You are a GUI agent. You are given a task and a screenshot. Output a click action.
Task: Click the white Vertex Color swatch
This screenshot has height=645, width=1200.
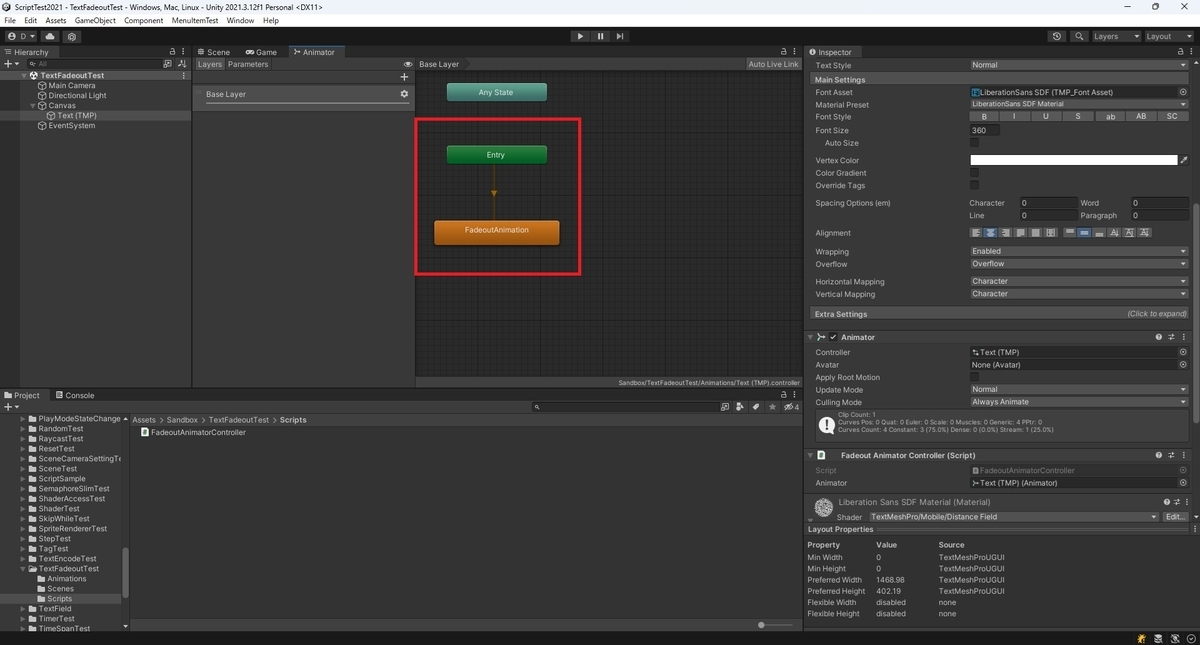pos(1073,160)
